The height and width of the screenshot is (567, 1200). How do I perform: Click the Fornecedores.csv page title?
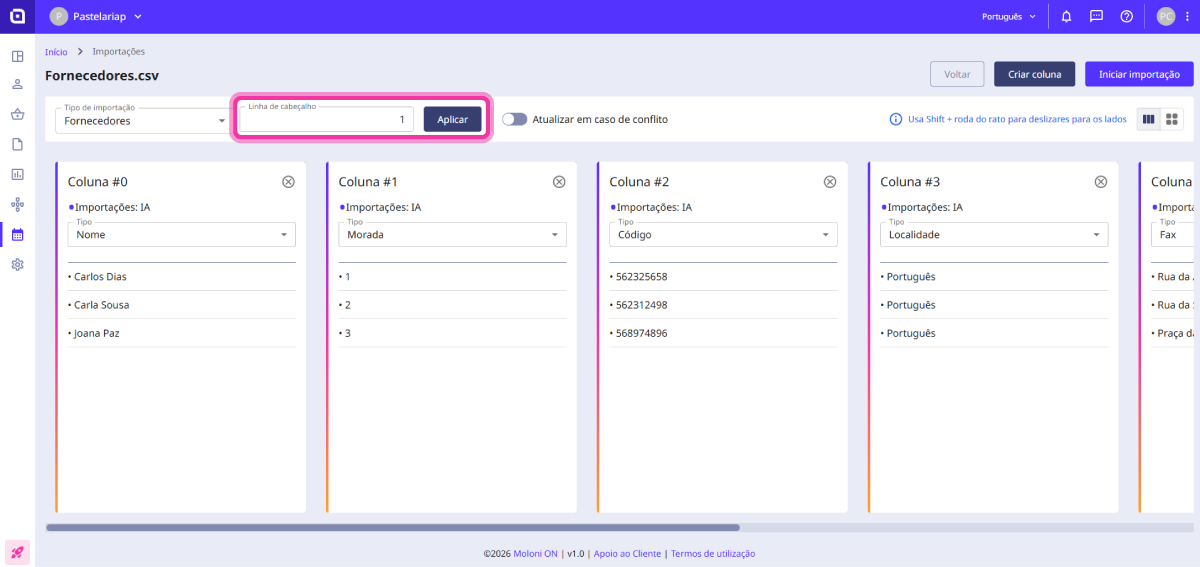click(102, 75)
